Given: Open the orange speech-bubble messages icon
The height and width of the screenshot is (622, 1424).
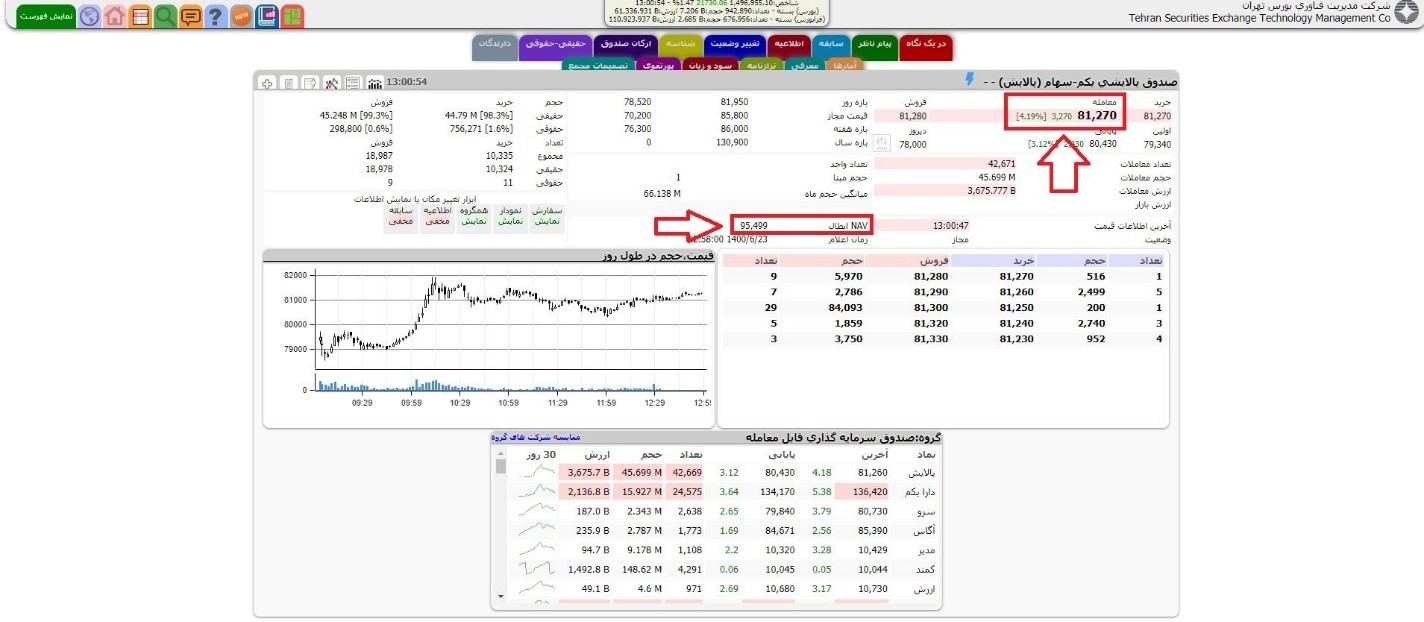Looking at the screenshot, I should (190, 16).
